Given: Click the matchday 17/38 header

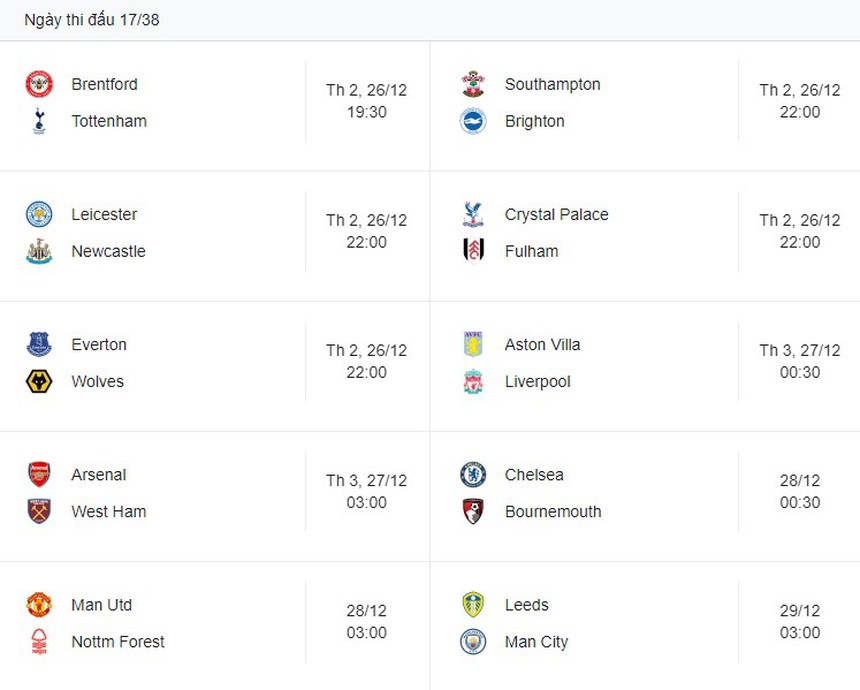Looking at the screenshot, I should (92, 20).
